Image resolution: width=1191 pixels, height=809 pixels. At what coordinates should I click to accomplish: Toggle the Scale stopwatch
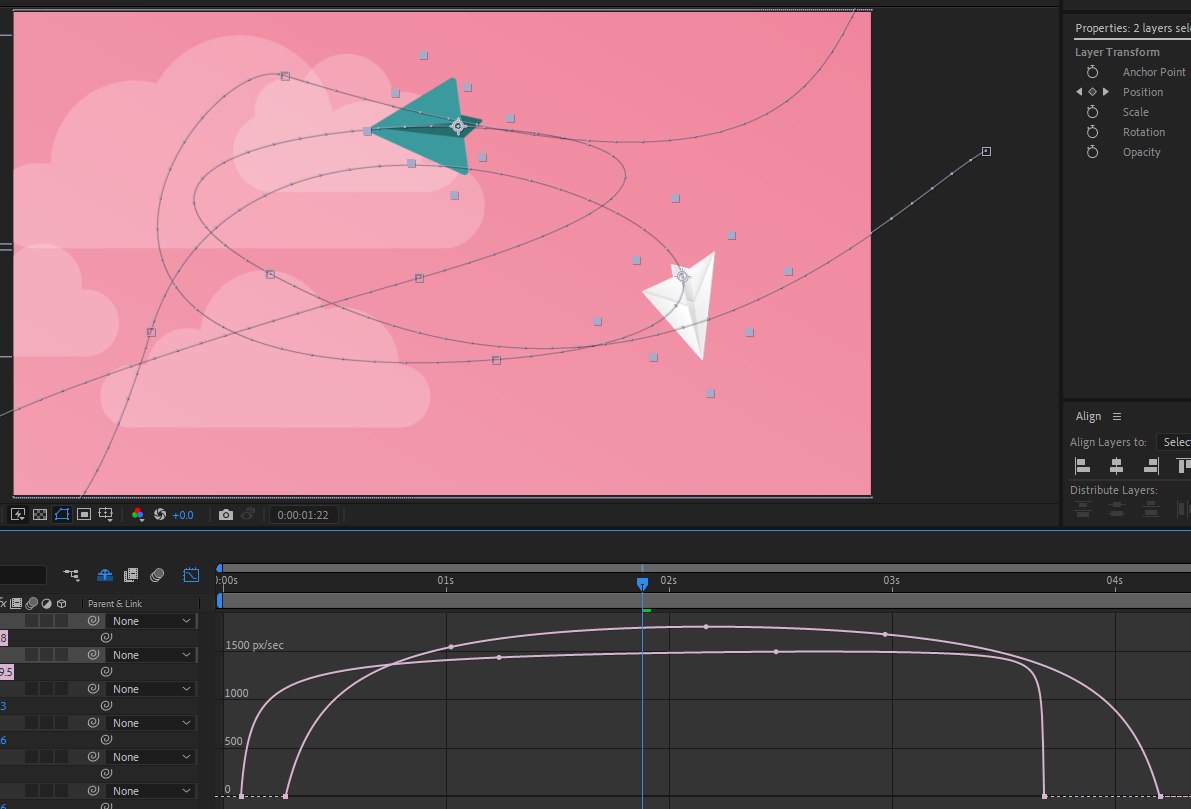pyautogui.click(x=1092, y=112)
